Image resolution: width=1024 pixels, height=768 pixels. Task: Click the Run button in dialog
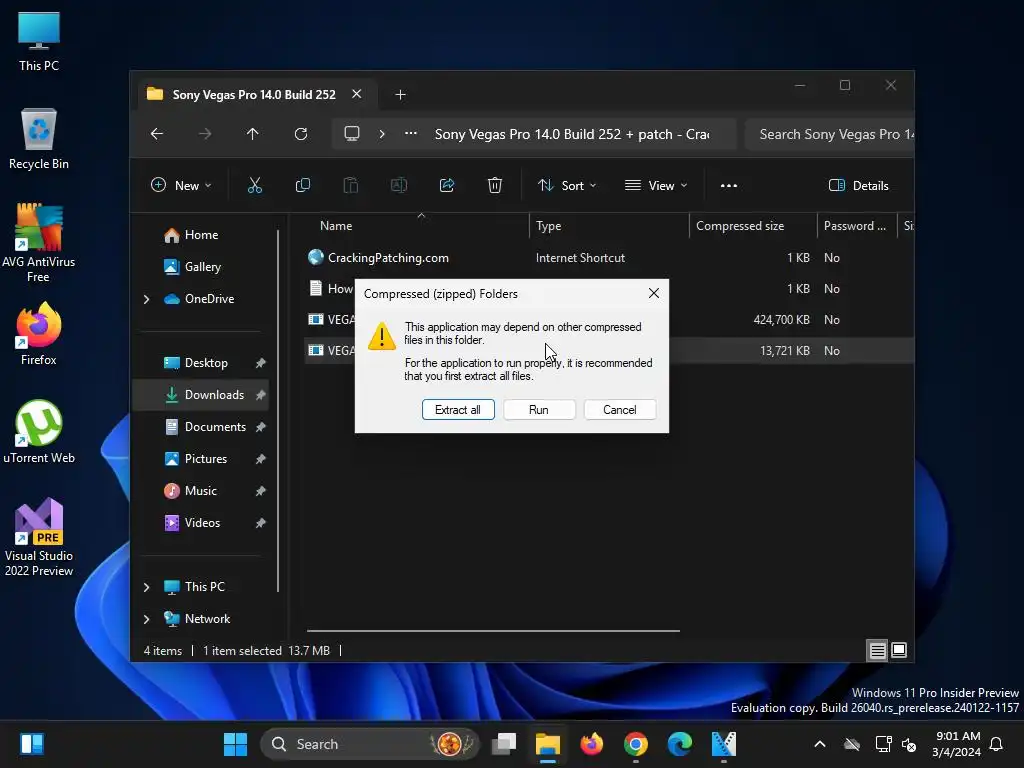(539, 409)
